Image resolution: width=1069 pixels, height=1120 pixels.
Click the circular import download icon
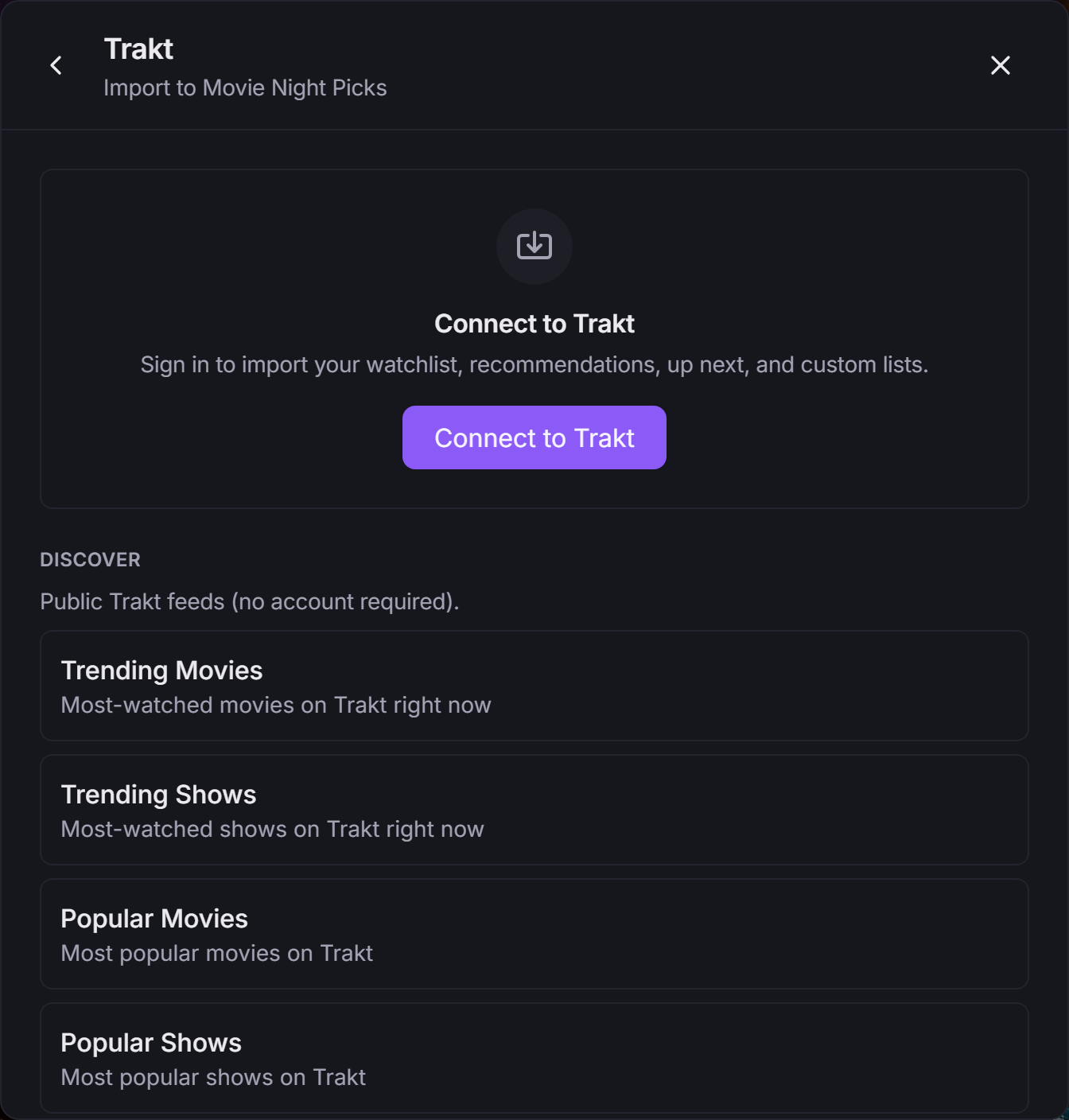[534, 247]
